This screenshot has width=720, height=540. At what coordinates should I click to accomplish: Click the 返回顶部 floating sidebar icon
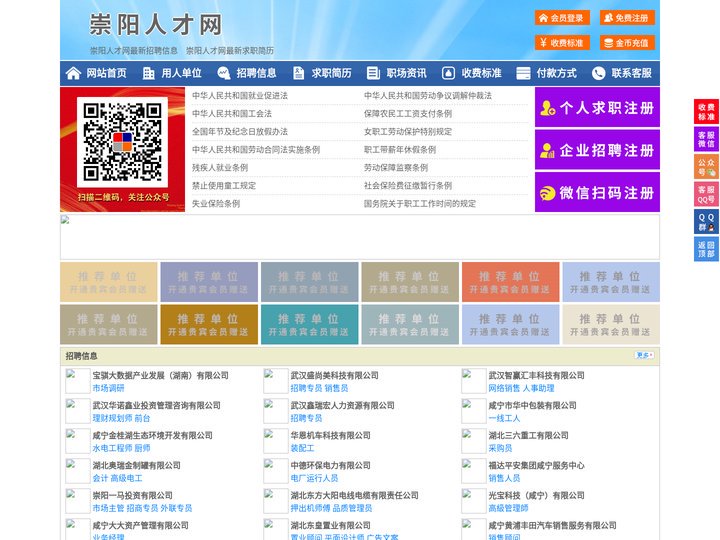(x=706, y=249)
